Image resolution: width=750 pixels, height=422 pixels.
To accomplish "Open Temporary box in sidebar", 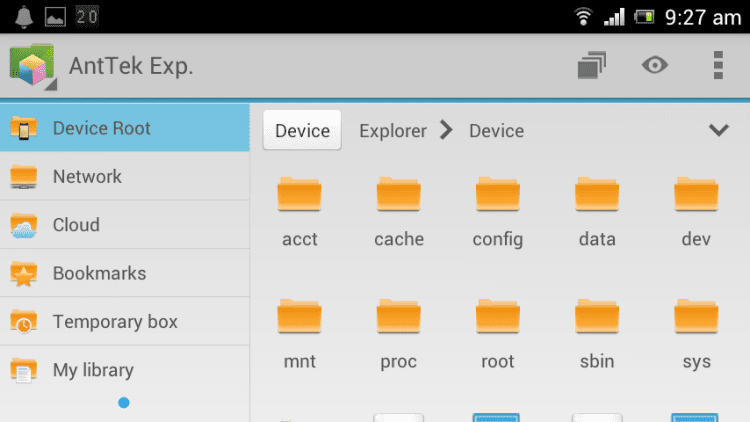I will (124, 322).
